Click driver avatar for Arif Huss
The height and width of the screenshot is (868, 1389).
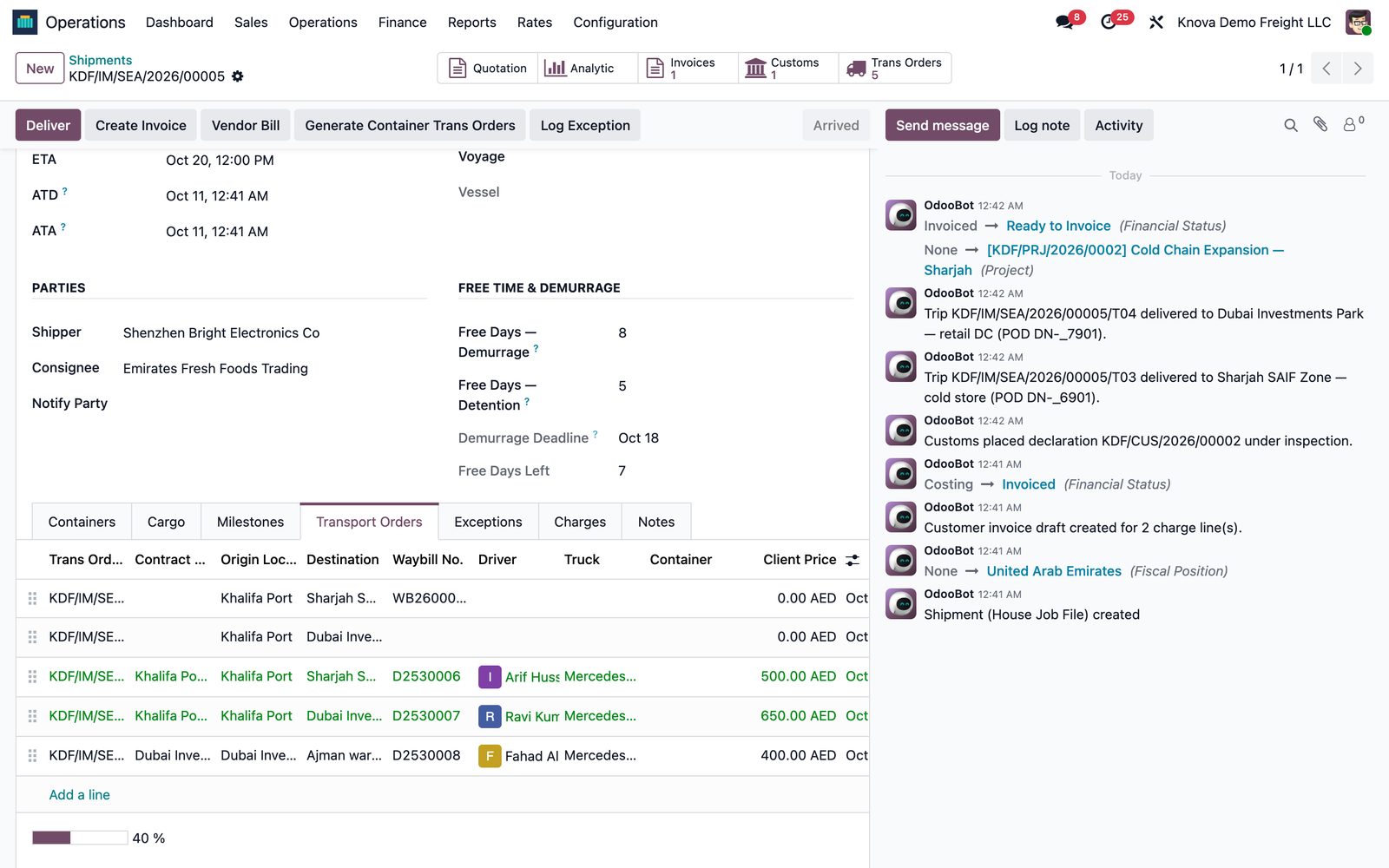pos(490,677)
